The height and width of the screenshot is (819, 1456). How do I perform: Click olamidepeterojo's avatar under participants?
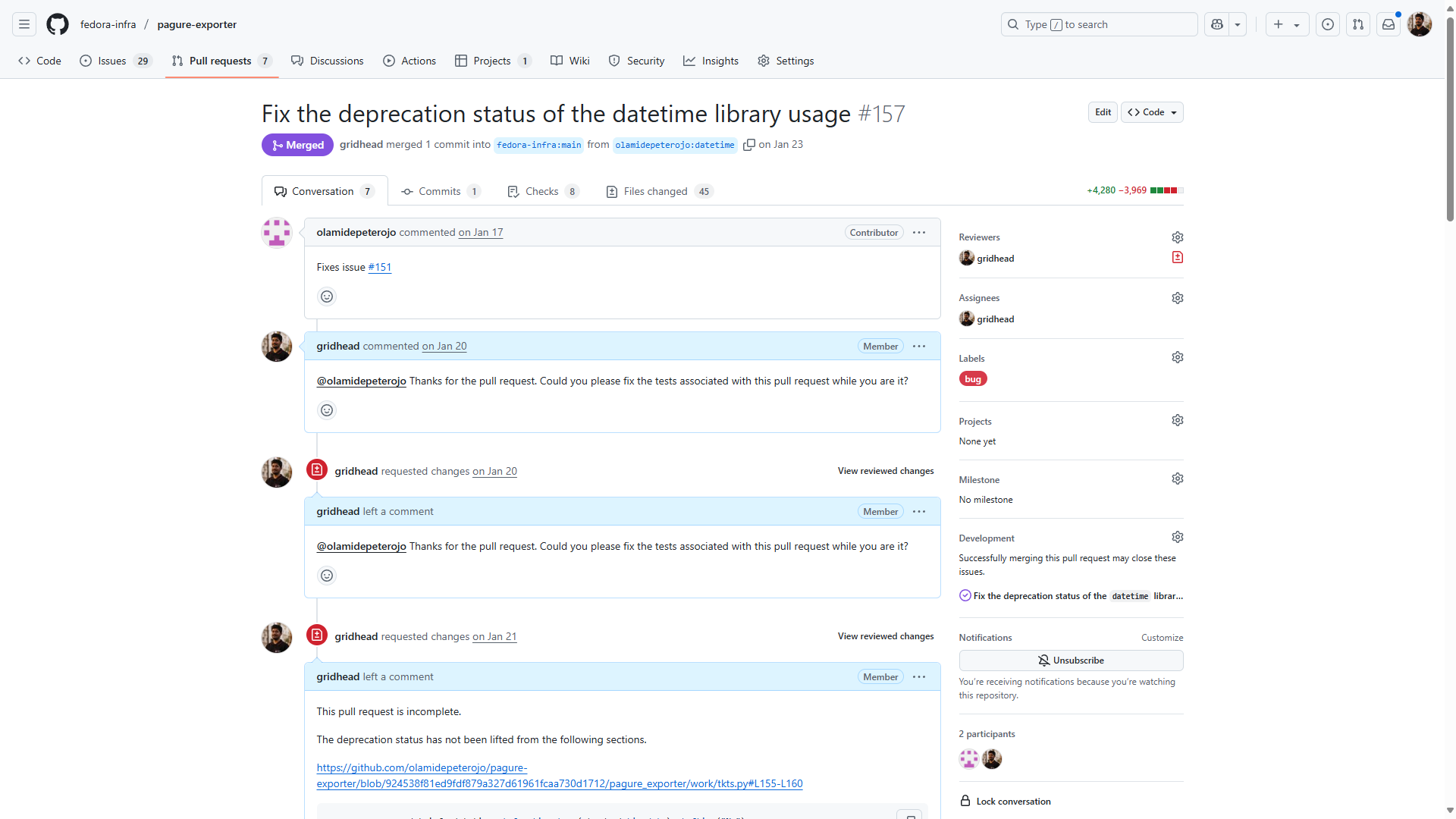pyautogui.click(x=968, y=759)
